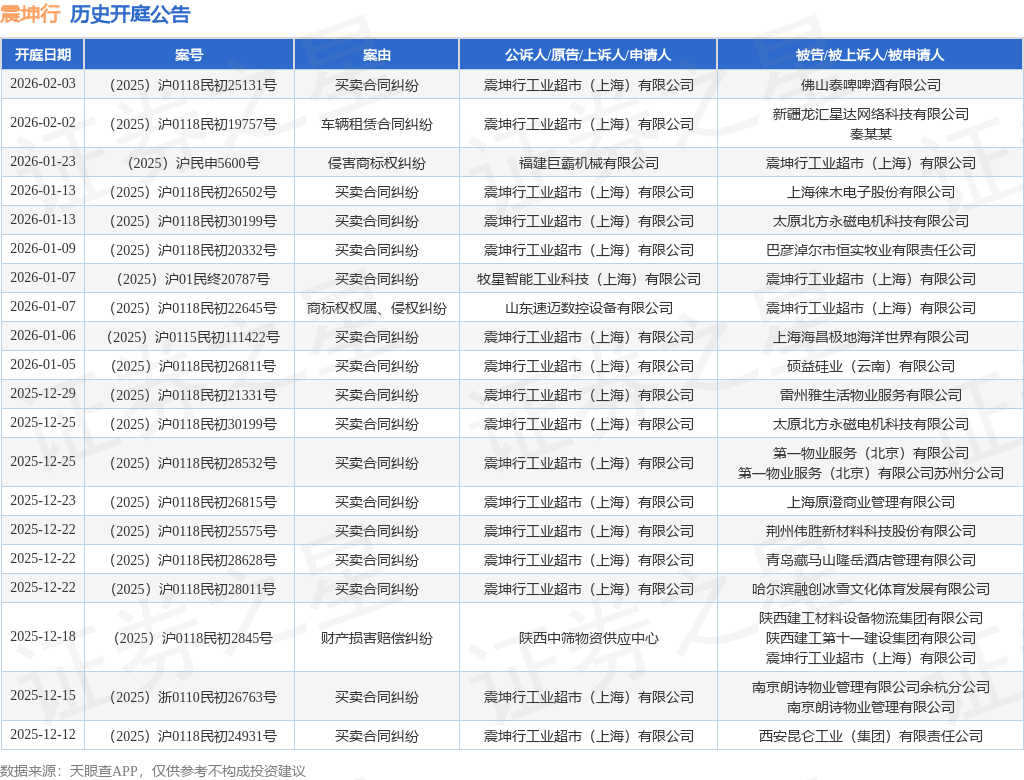
Task: Click defendant 荆州伟胜新材料科技股份有限公司
Action: click(x=871, y=530)
